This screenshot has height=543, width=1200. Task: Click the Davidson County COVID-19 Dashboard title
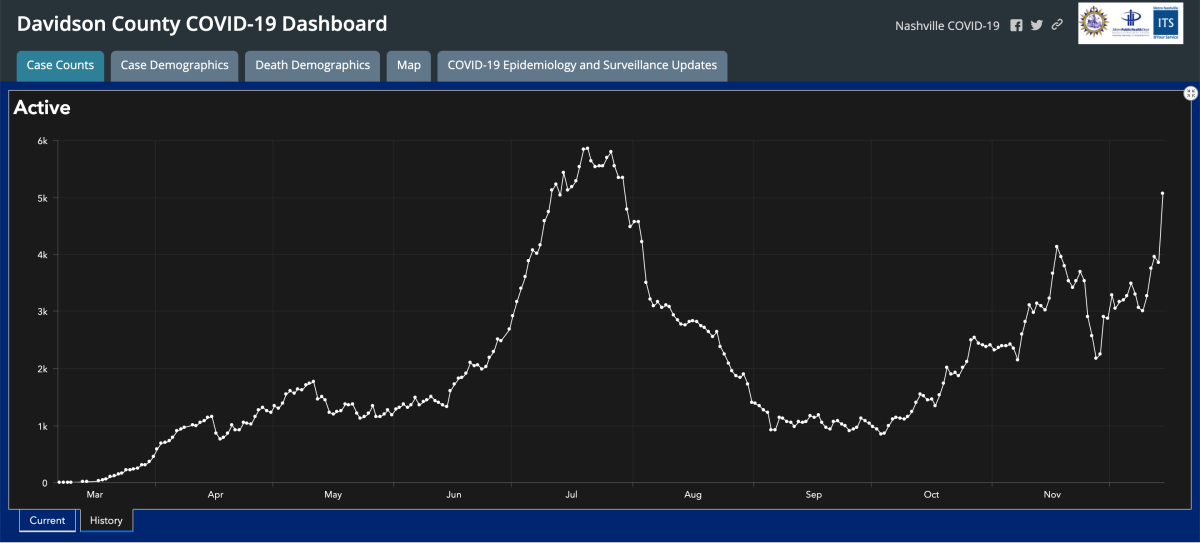click(x=203, y=23)
